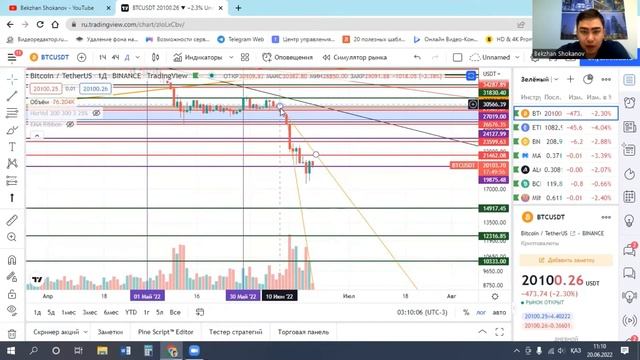
Task: Select the daily Д timeframe
Action: [x=127, y=58]
